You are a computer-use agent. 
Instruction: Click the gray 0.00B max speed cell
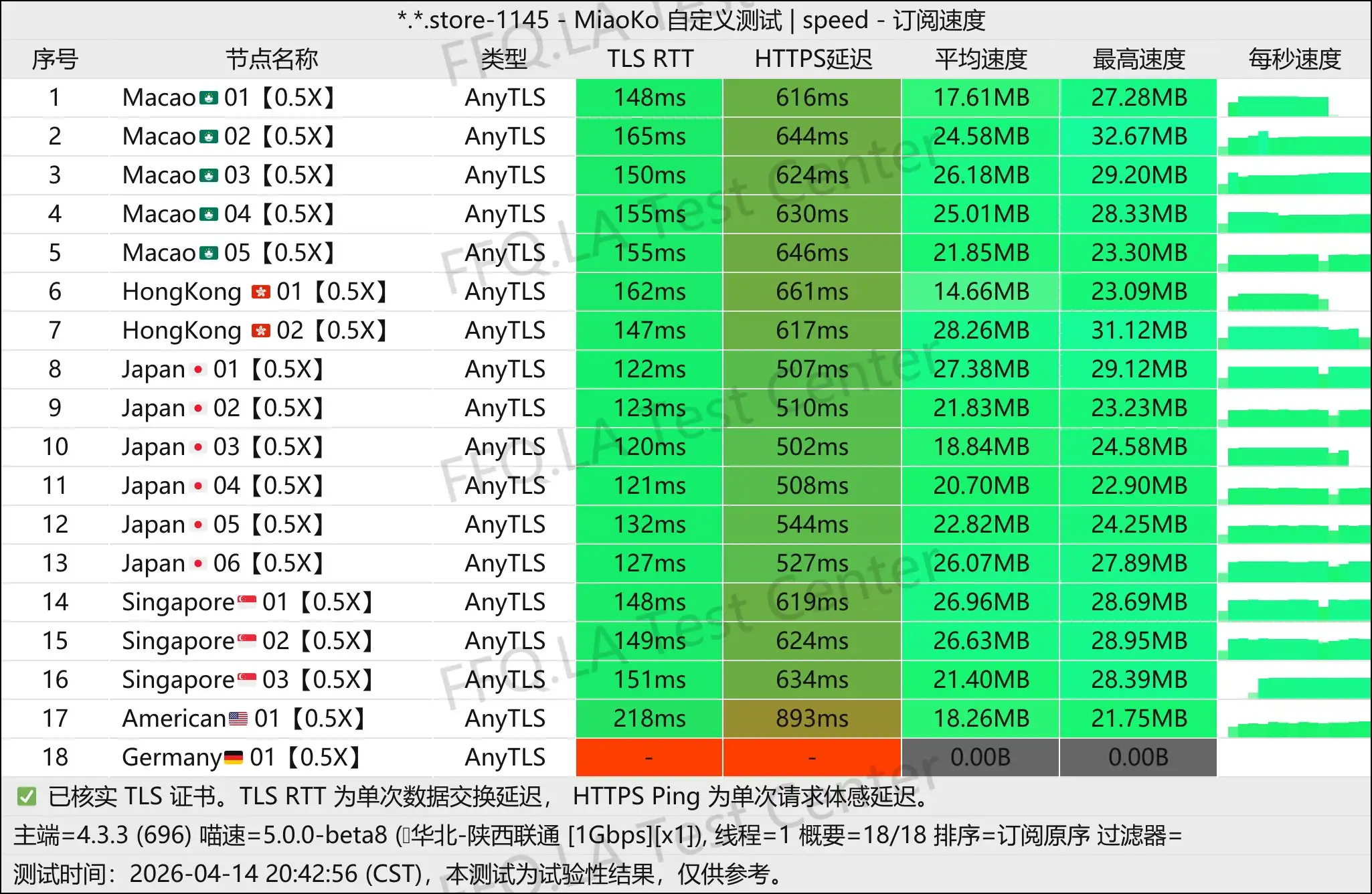point(1138,758)
